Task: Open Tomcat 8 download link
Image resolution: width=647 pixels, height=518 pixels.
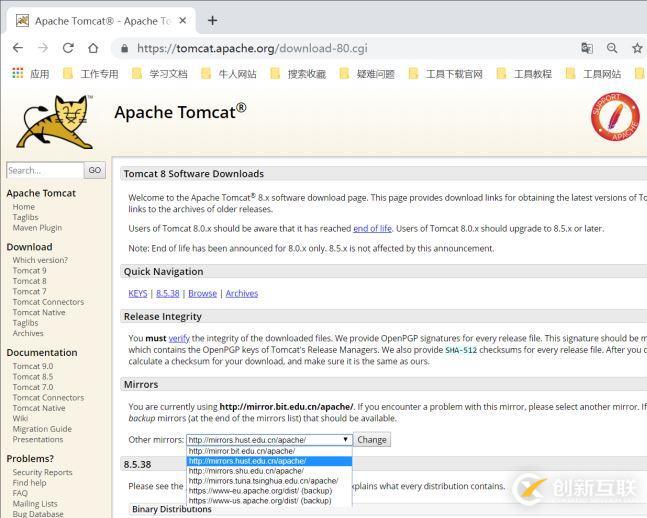Action: tap(29, 281)
